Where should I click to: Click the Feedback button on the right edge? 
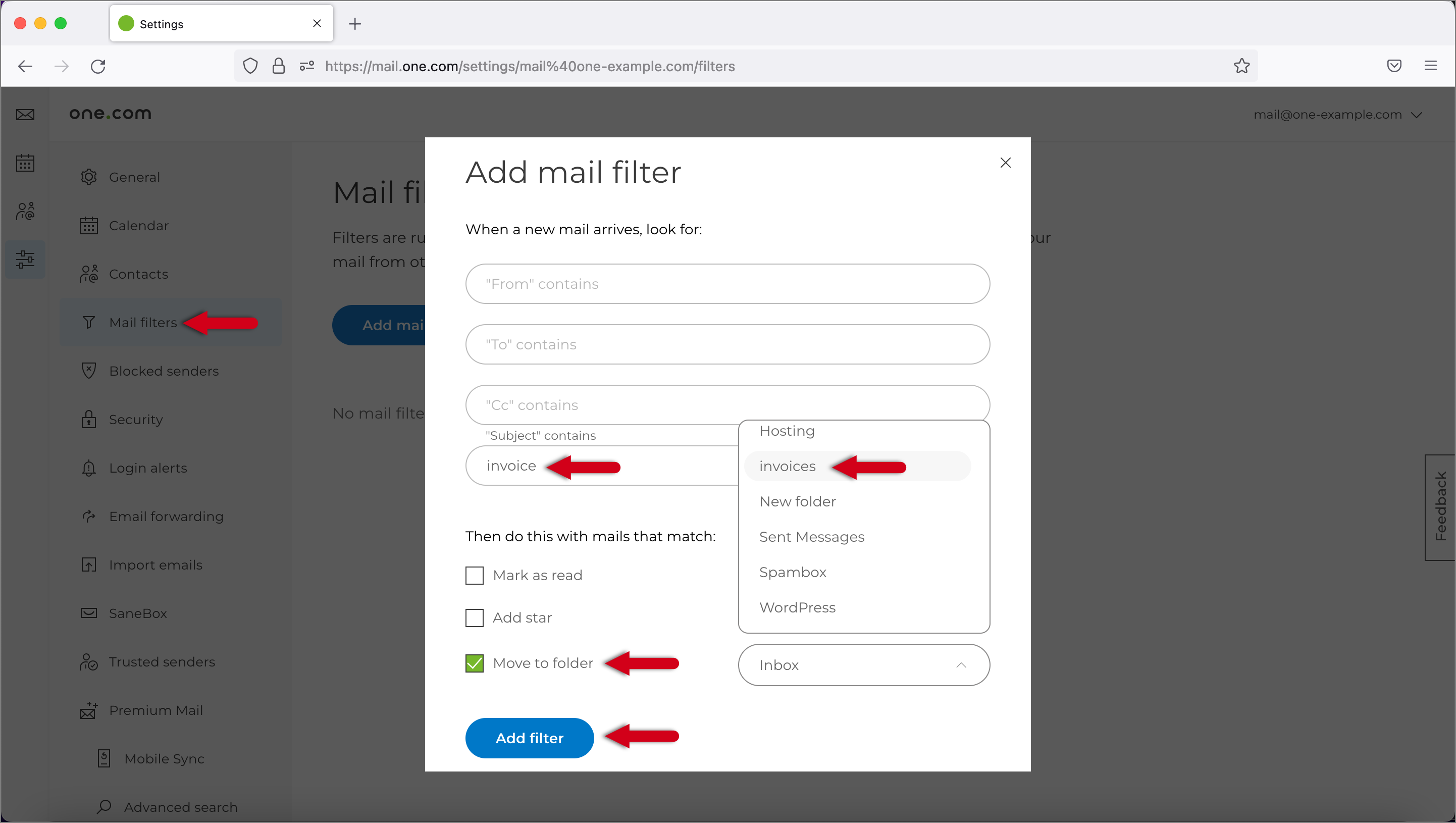(1441, 507)
